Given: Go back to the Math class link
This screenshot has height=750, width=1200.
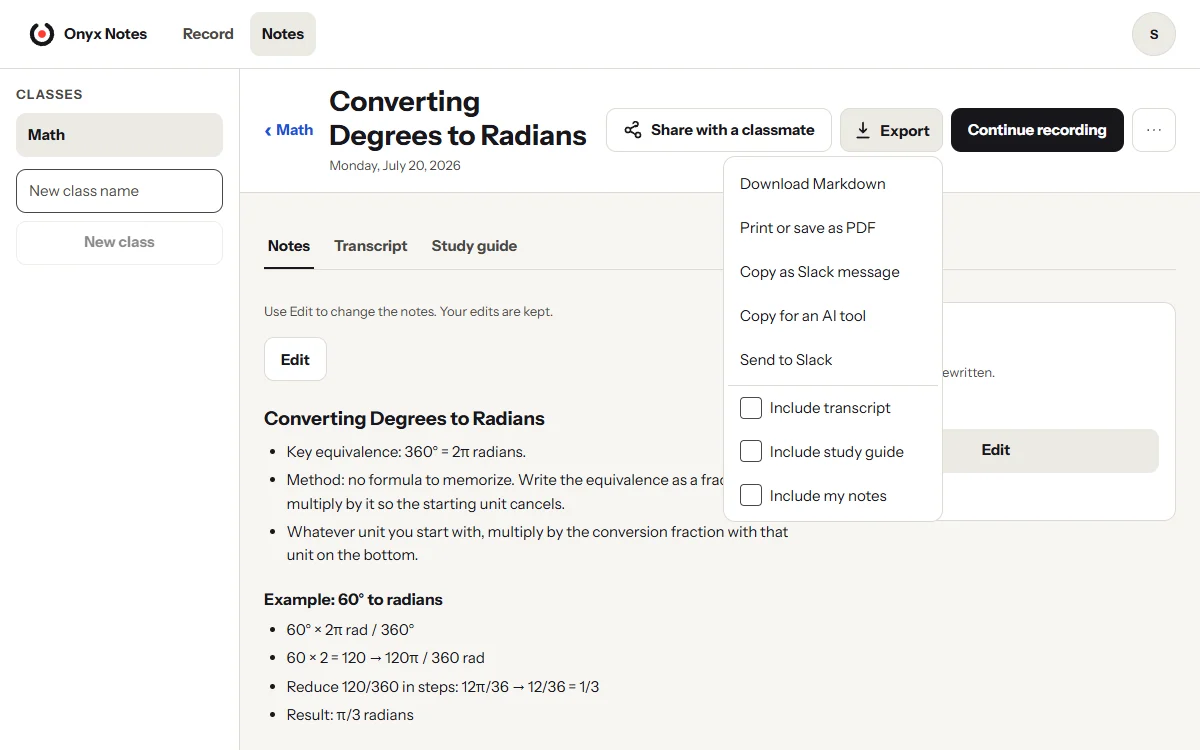Looking at the screenshot, I should 289,130.
